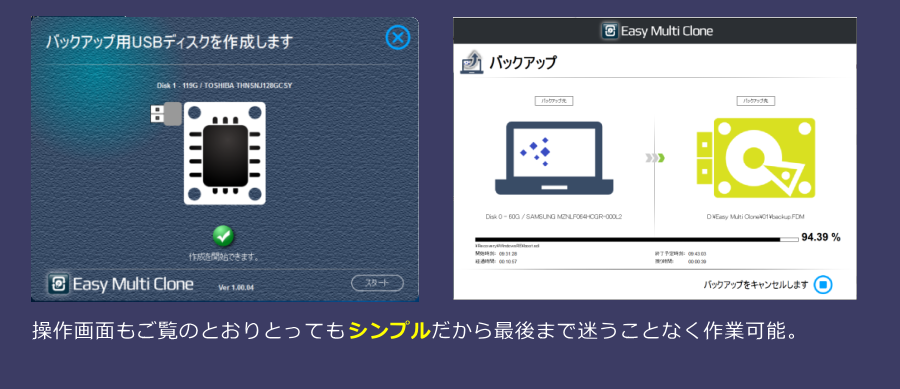Click the Disk 0 SAMSUNG source label

pos(554,217)
